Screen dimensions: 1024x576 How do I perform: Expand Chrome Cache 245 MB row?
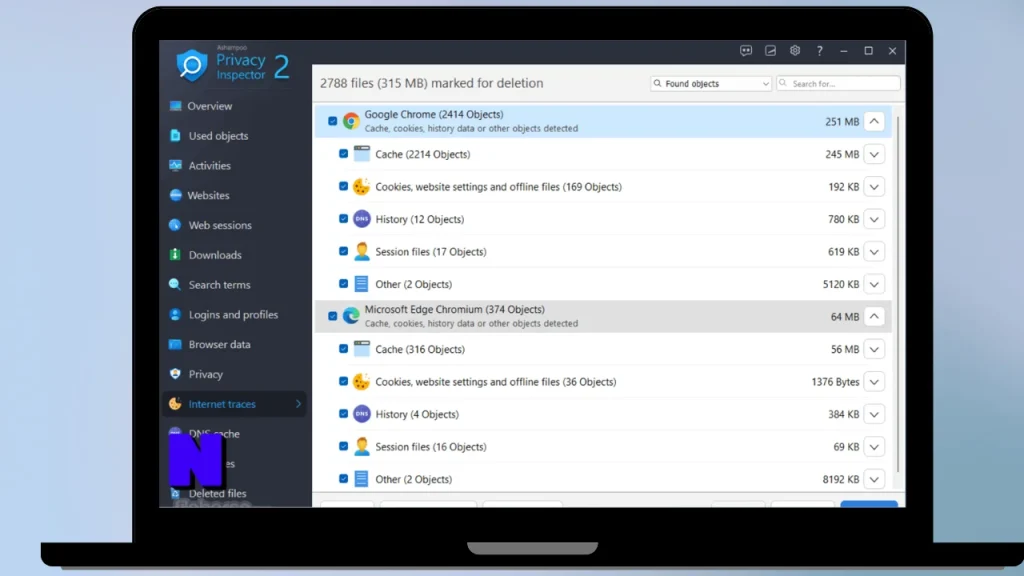click(x=874, y=154)
